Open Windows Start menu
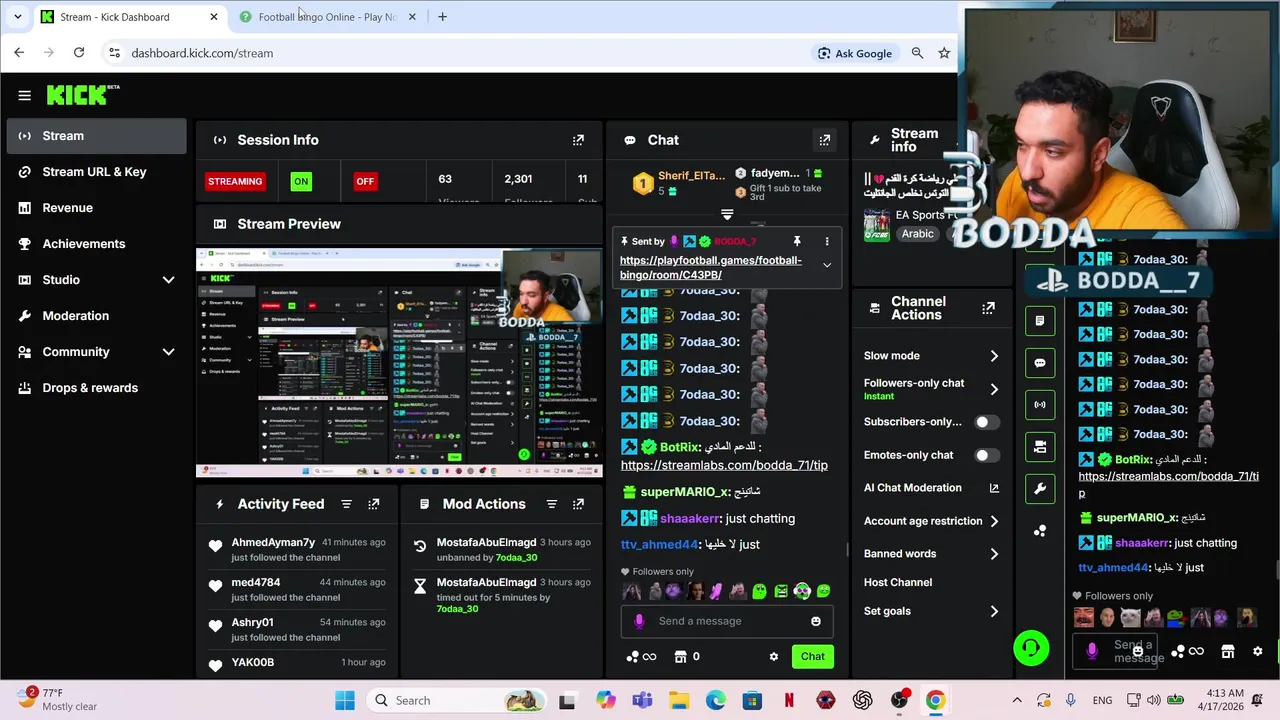The height and width of the screenshot is (720, 1280). [x=345, y=701]
